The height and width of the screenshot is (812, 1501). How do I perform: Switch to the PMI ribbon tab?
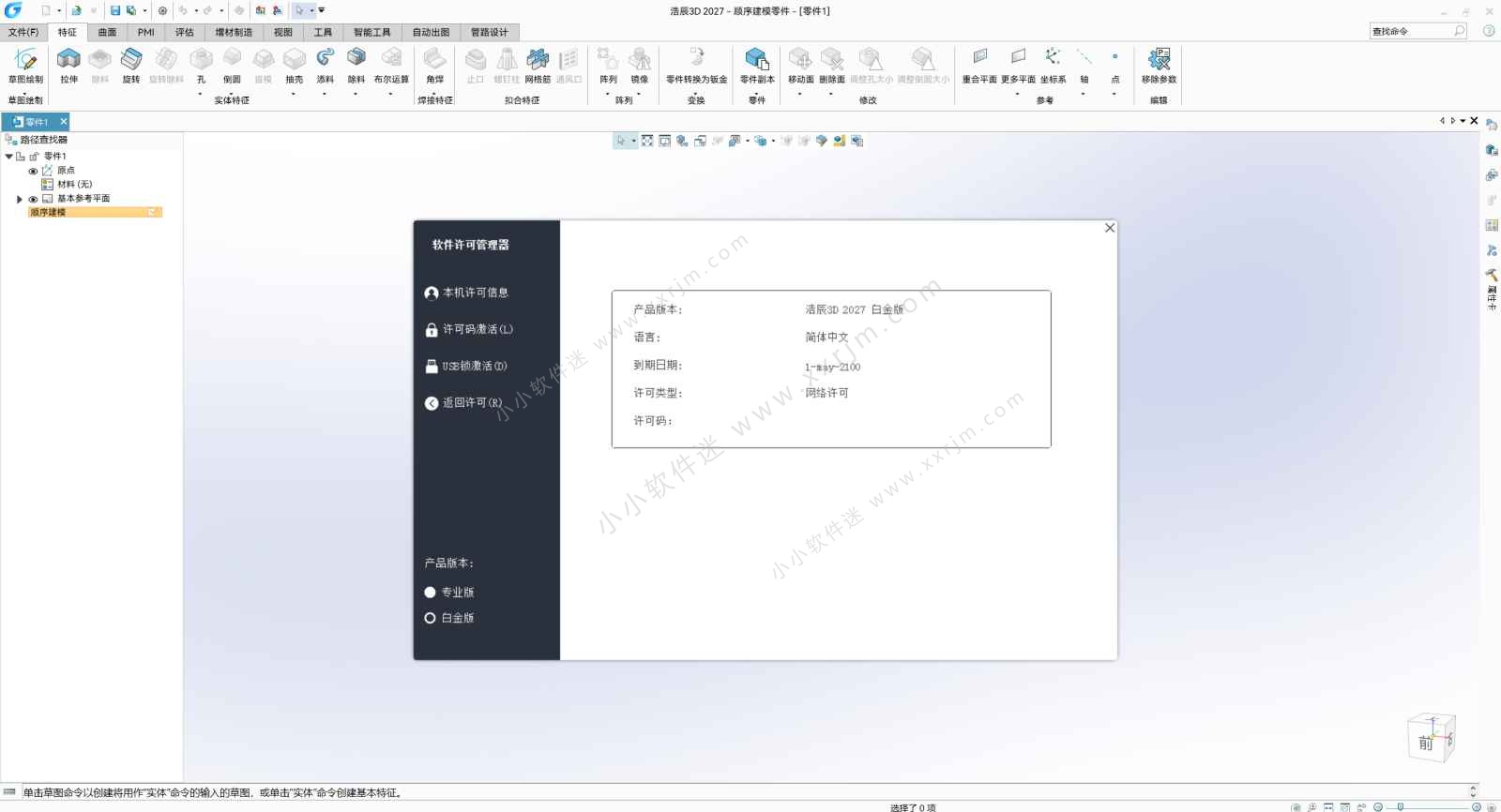point(145,32)
